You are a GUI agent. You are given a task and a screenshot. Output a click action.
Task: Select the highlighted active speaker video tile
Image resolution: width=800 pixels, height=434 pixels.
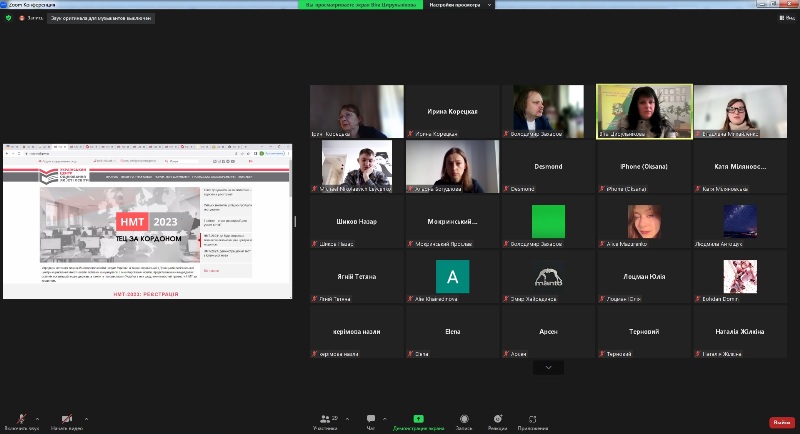(x=644, y=112)
